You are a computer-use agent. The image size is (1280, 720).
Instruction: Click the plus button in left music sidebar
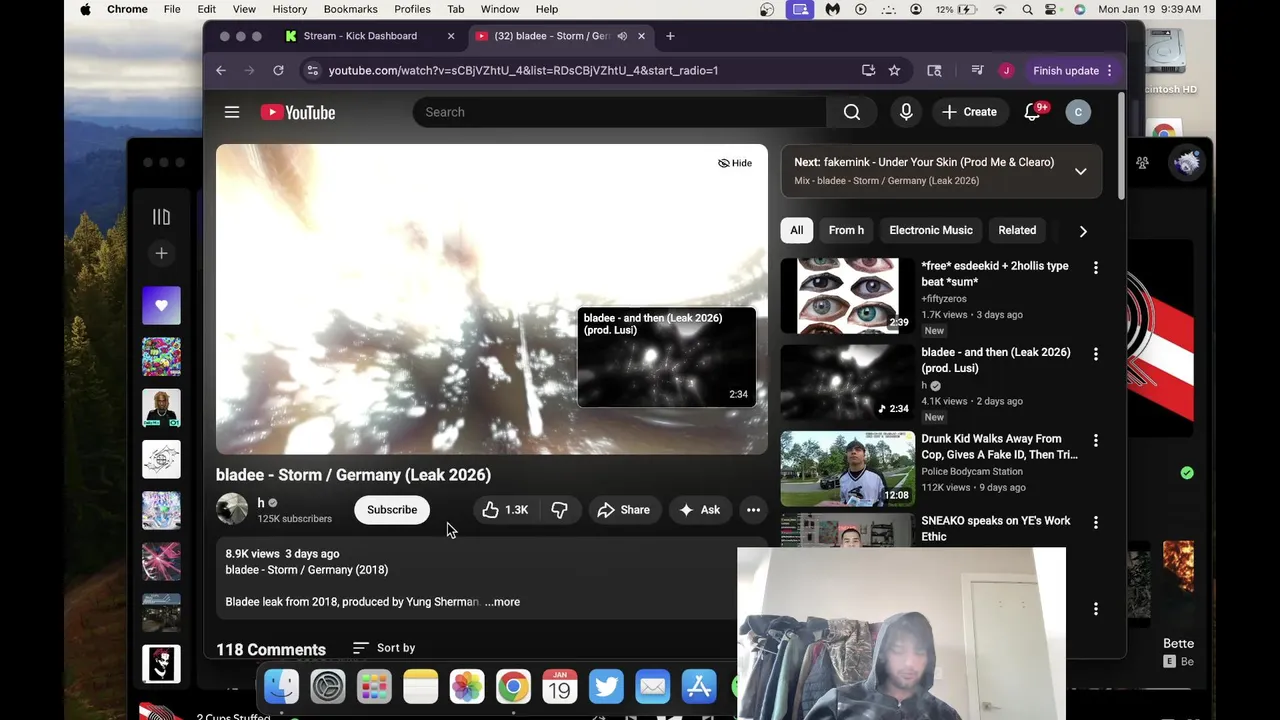pyautogui.click(x=161, y=253)
